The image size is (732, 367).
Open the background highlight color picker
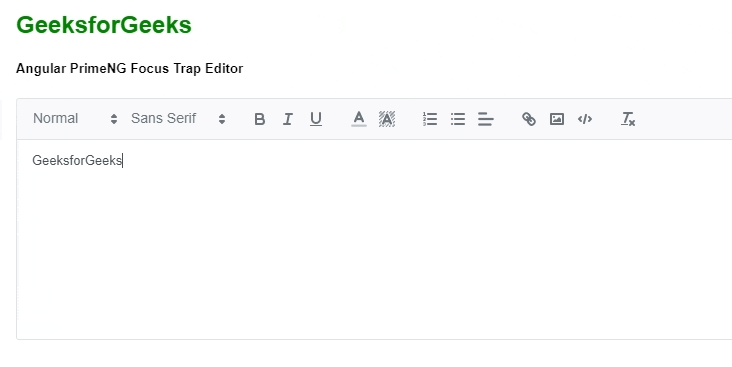tap(387, 119)
